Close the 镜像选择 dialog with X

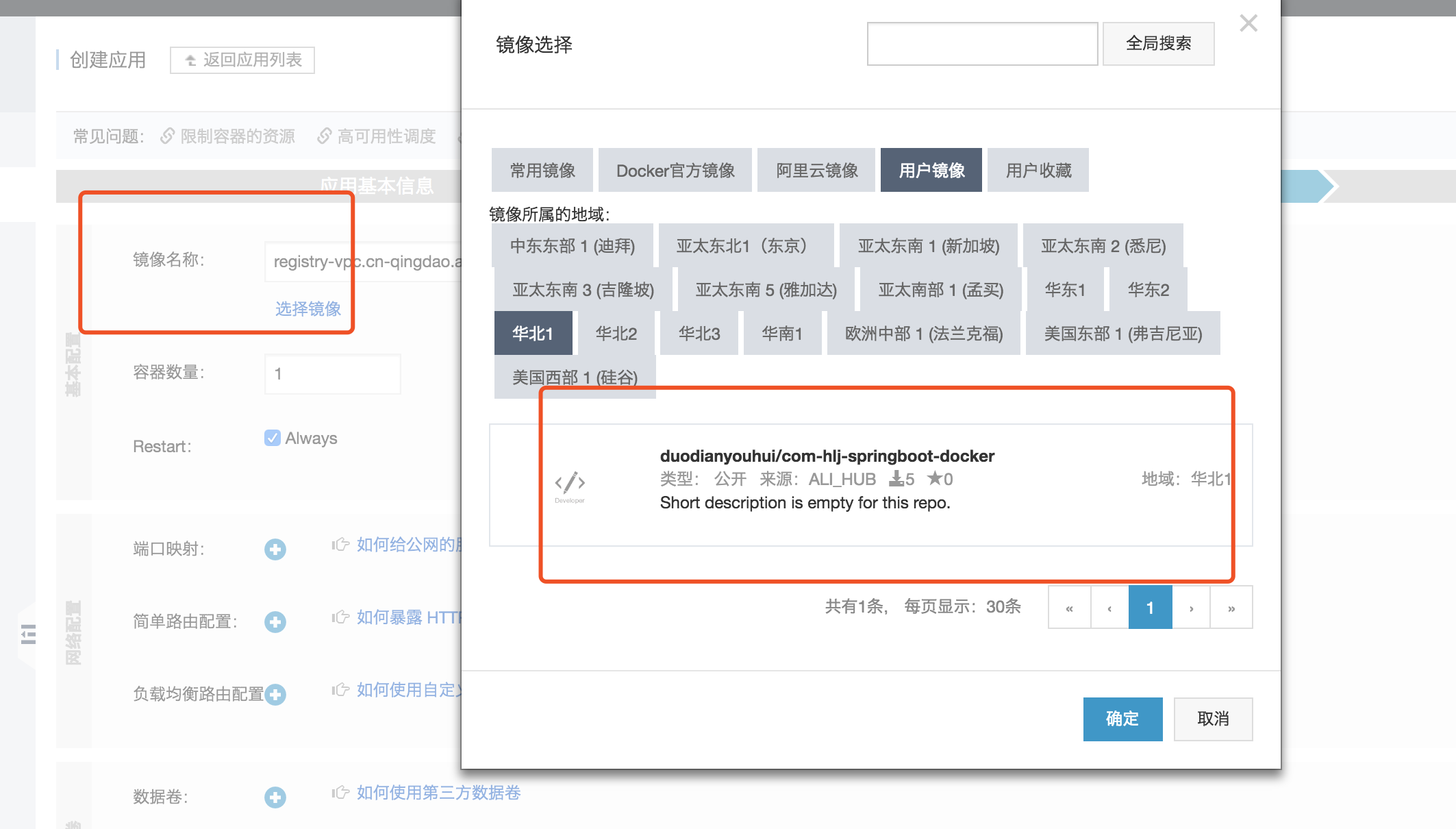(x=1248, y=24)
